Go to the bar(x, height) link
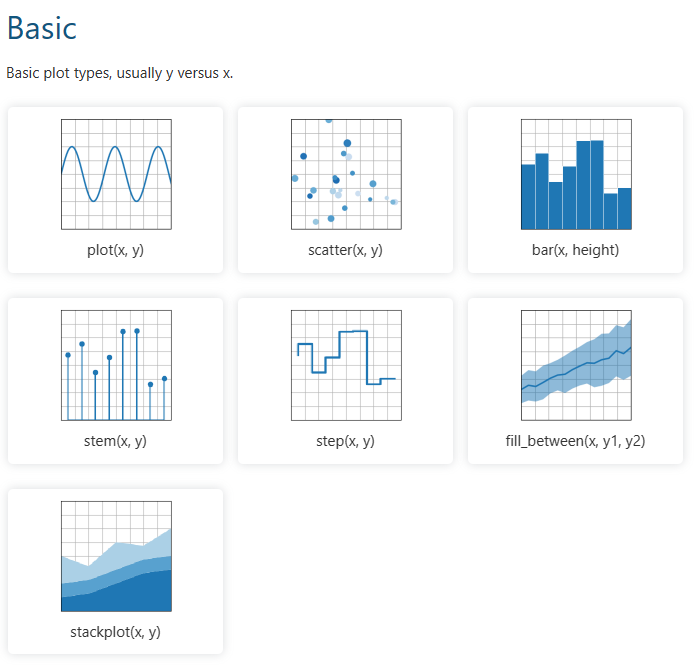This screenshot has height=667, width=697. tap(576, 250)
